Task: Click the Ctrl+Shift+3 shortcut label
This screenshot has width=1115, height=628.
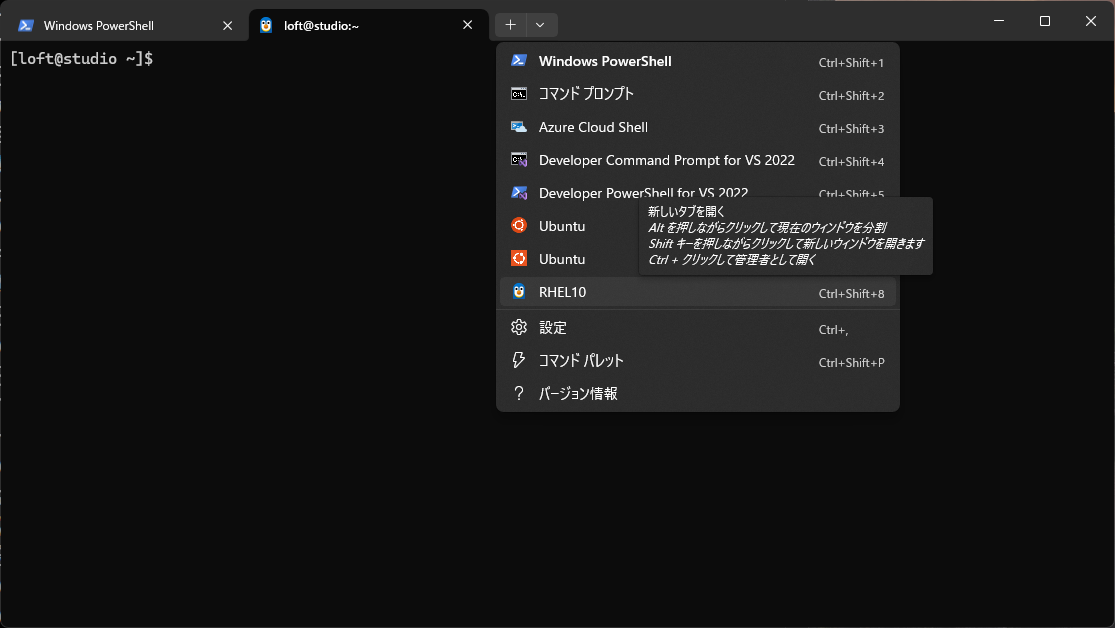Action: 851,129
